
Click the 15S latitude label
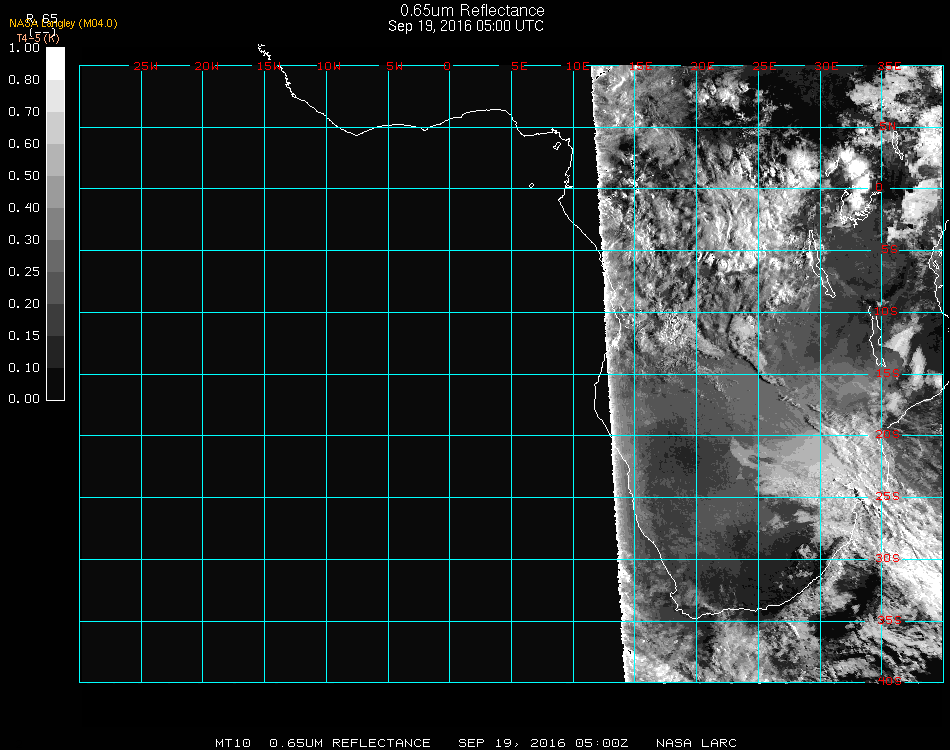pyautogui.click(x=887, y=374)
